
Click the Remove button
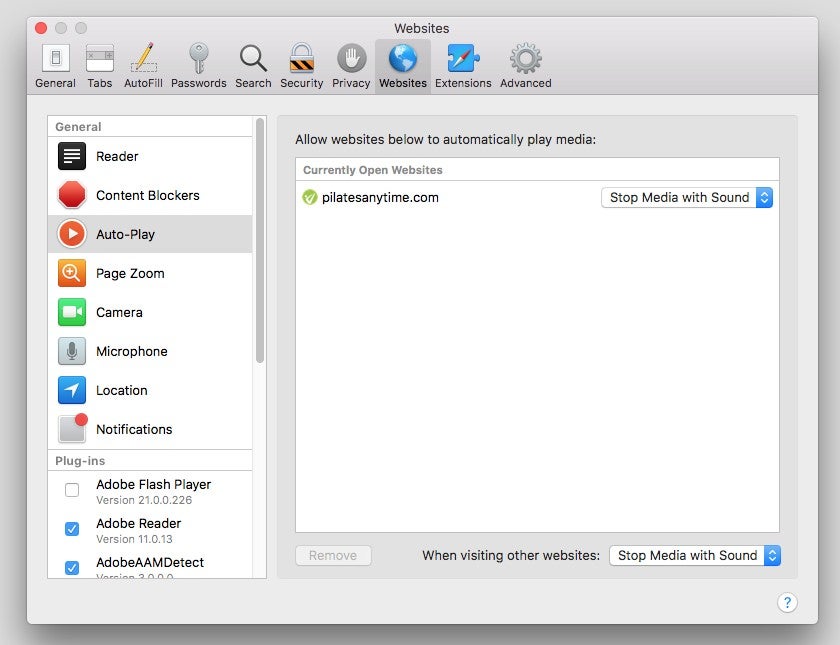pyautogui.click(x=333, y=555)
